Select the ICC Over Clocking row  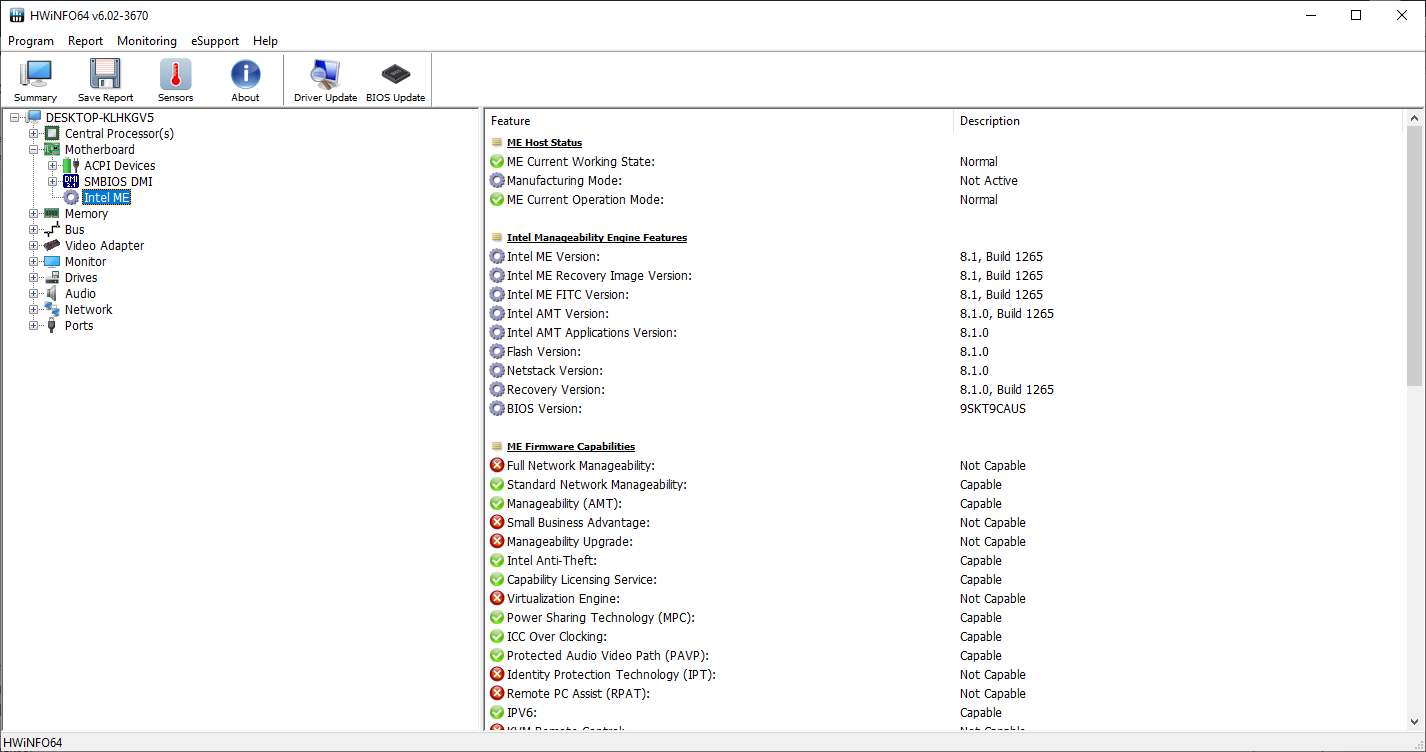tap(945, 637)
